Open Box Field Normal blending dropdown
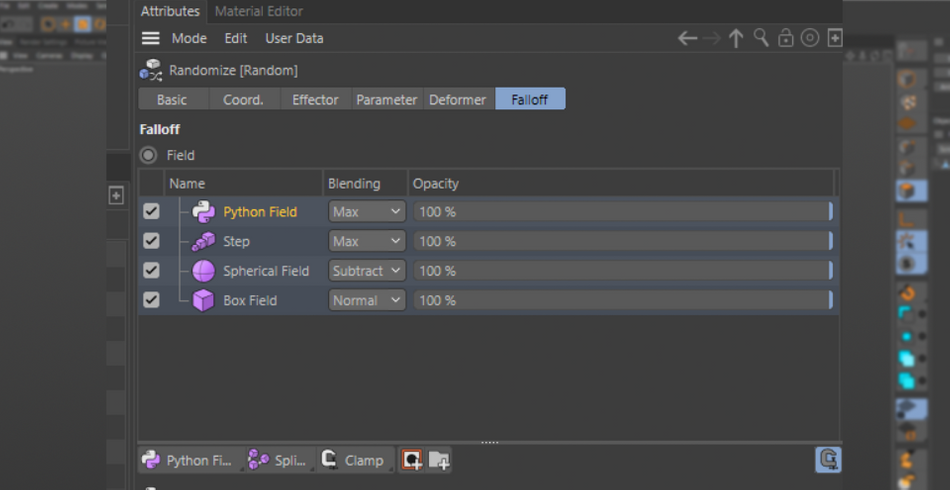The width and height of the screenshot is (950, 490). 367,300
